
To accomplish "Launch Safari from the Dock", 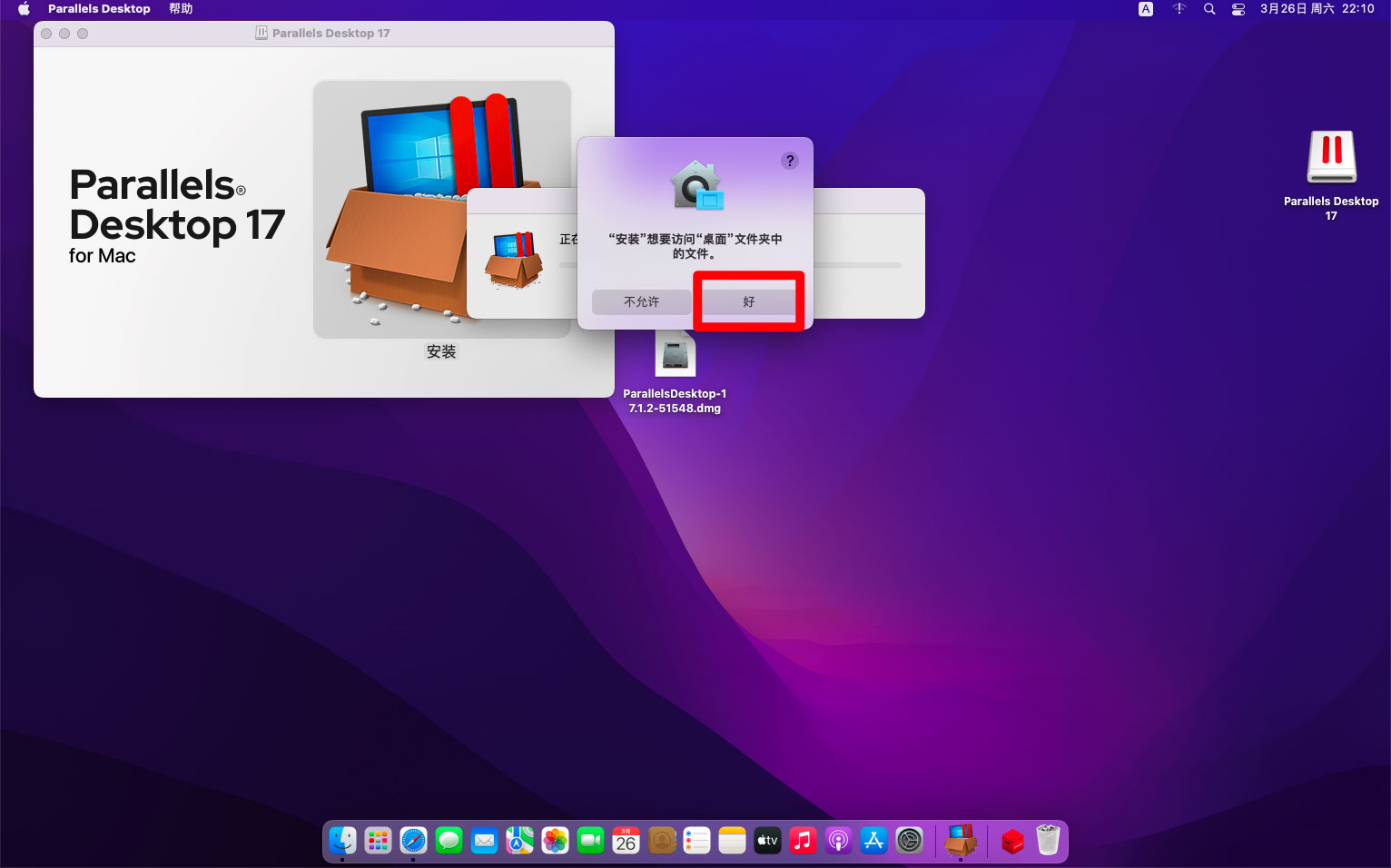I will [413, 841].
